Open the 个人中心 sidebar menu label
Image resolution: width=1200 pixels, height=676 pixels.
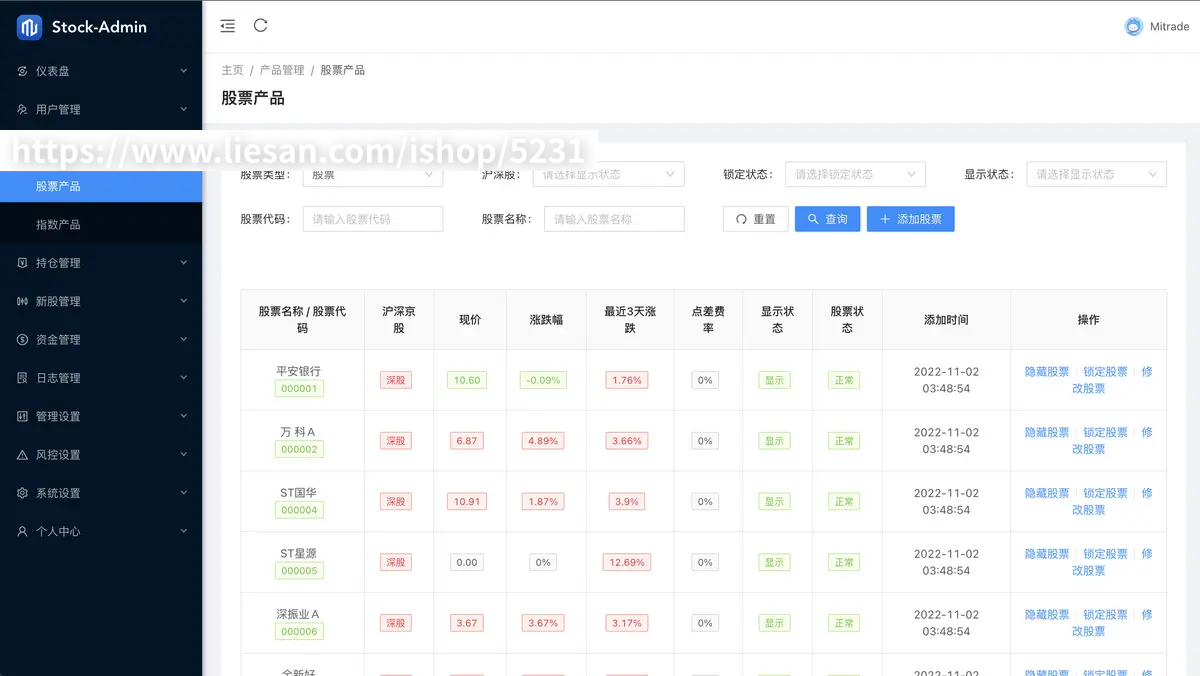click(x=58, y=532)
